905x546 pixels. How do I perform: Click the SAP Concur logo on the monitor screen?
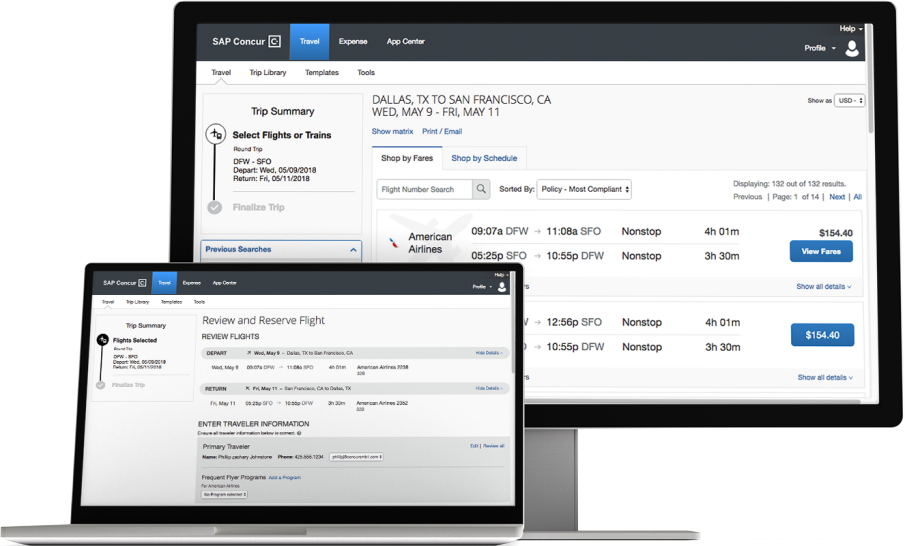[x=246, y=42]
